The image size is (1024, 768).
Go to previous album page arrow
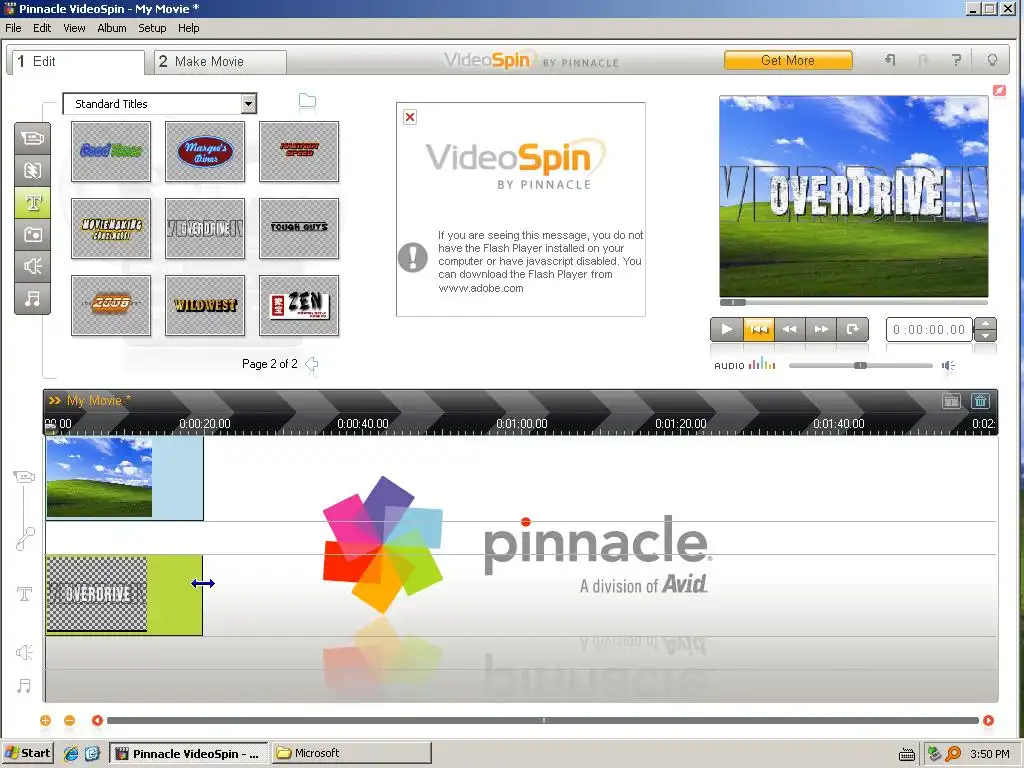[312, 364]
